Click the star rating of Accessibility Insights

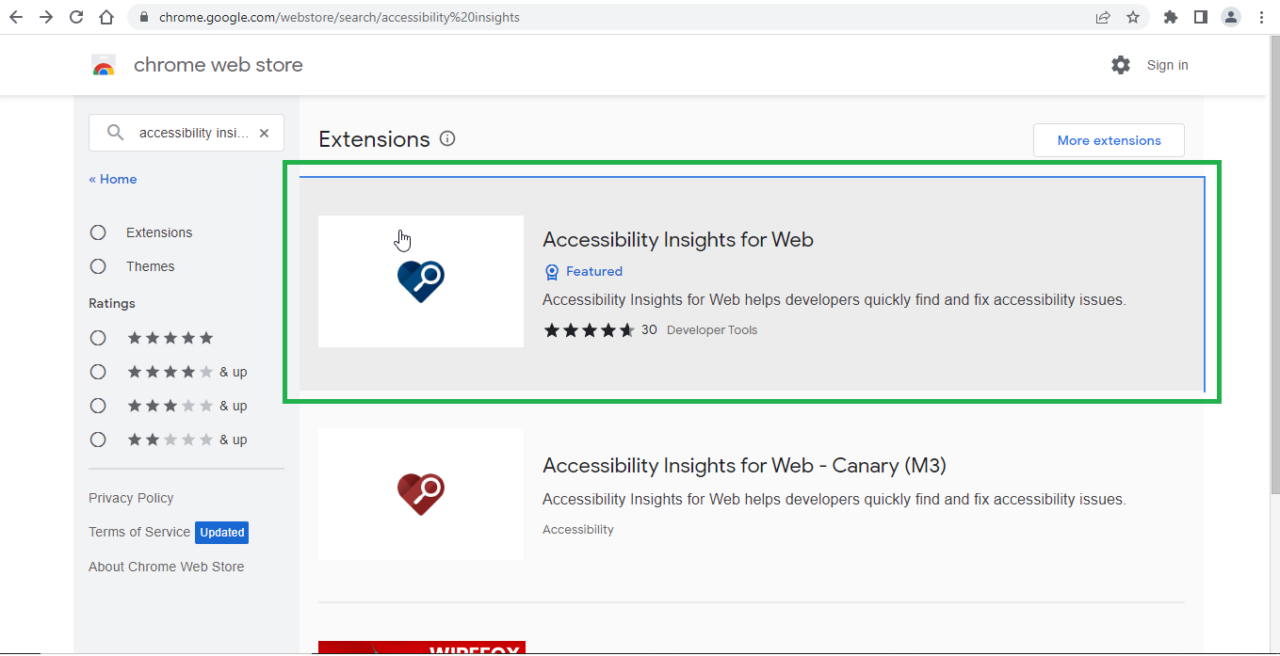click(589, 330)
